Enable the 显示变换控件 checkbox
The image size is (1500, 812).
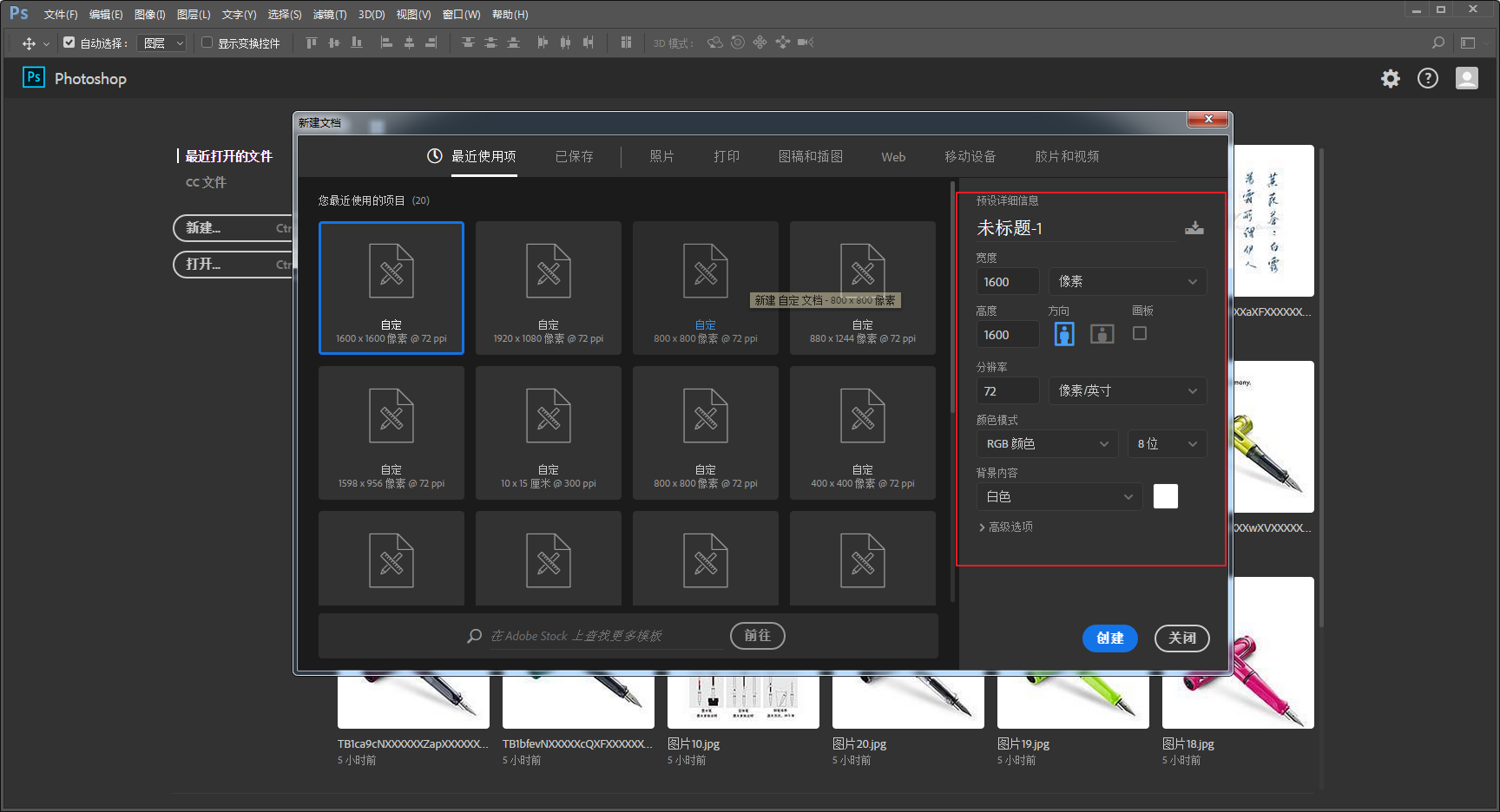[207, 43]
